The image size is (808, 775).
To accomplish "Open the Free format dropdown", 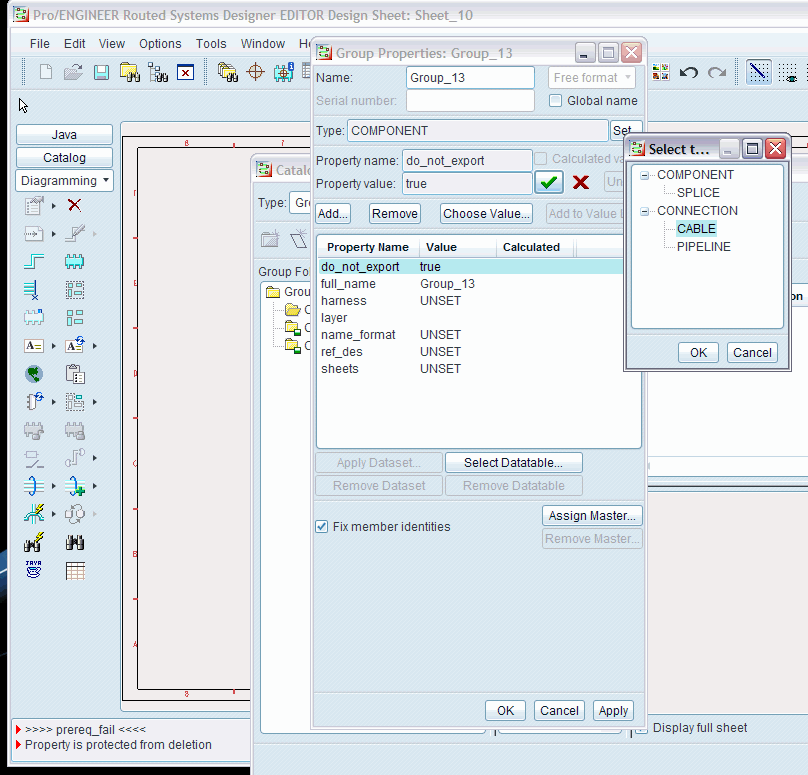I will (x=592, y=78).
